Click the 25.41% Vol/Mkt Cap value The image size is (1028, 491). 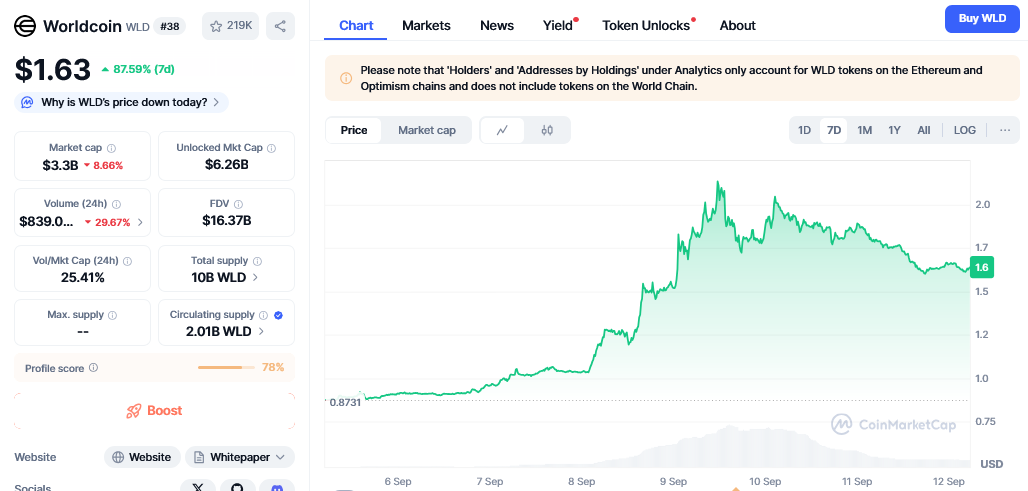tap(83, 277)
